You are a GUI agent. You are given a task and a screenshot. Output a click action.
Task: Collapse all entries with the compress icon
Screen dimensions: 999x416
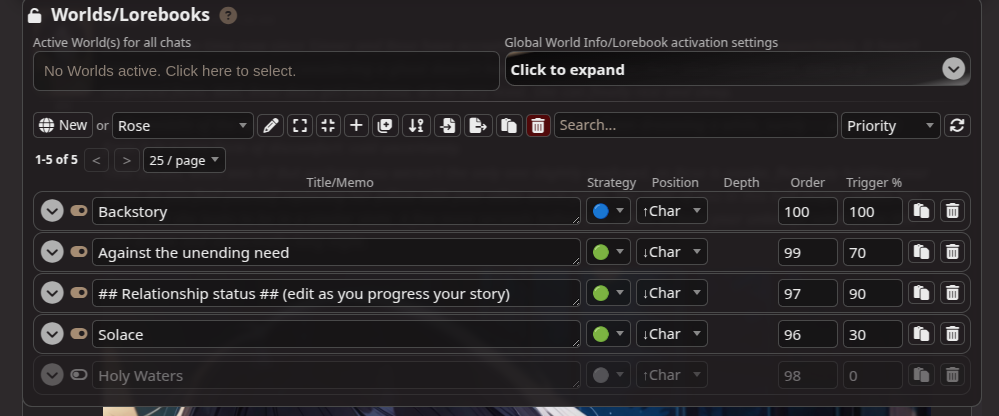point(328,126)
